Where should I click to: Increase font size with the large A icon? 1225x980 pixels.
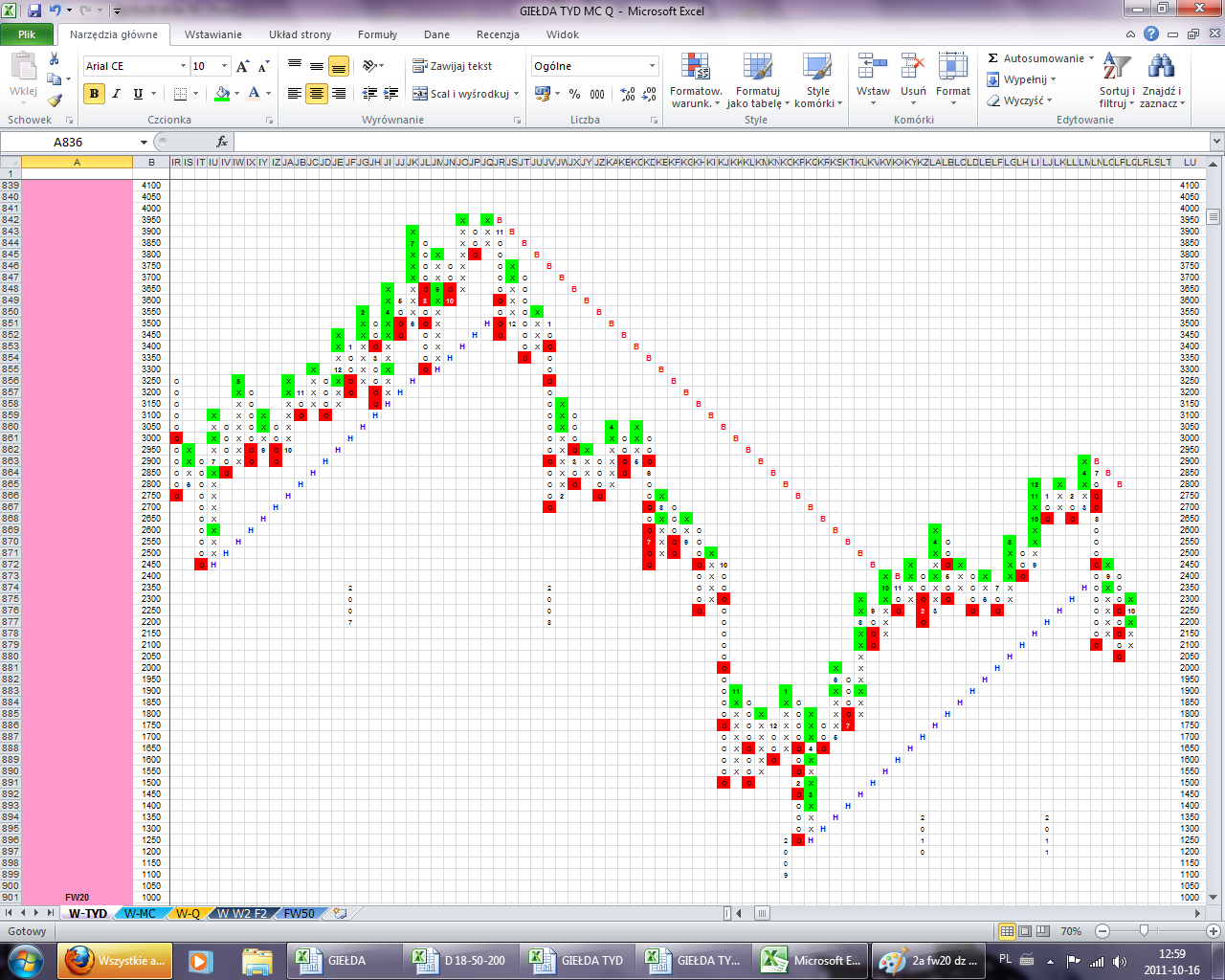pyautogui.click(x=242, y=66)
